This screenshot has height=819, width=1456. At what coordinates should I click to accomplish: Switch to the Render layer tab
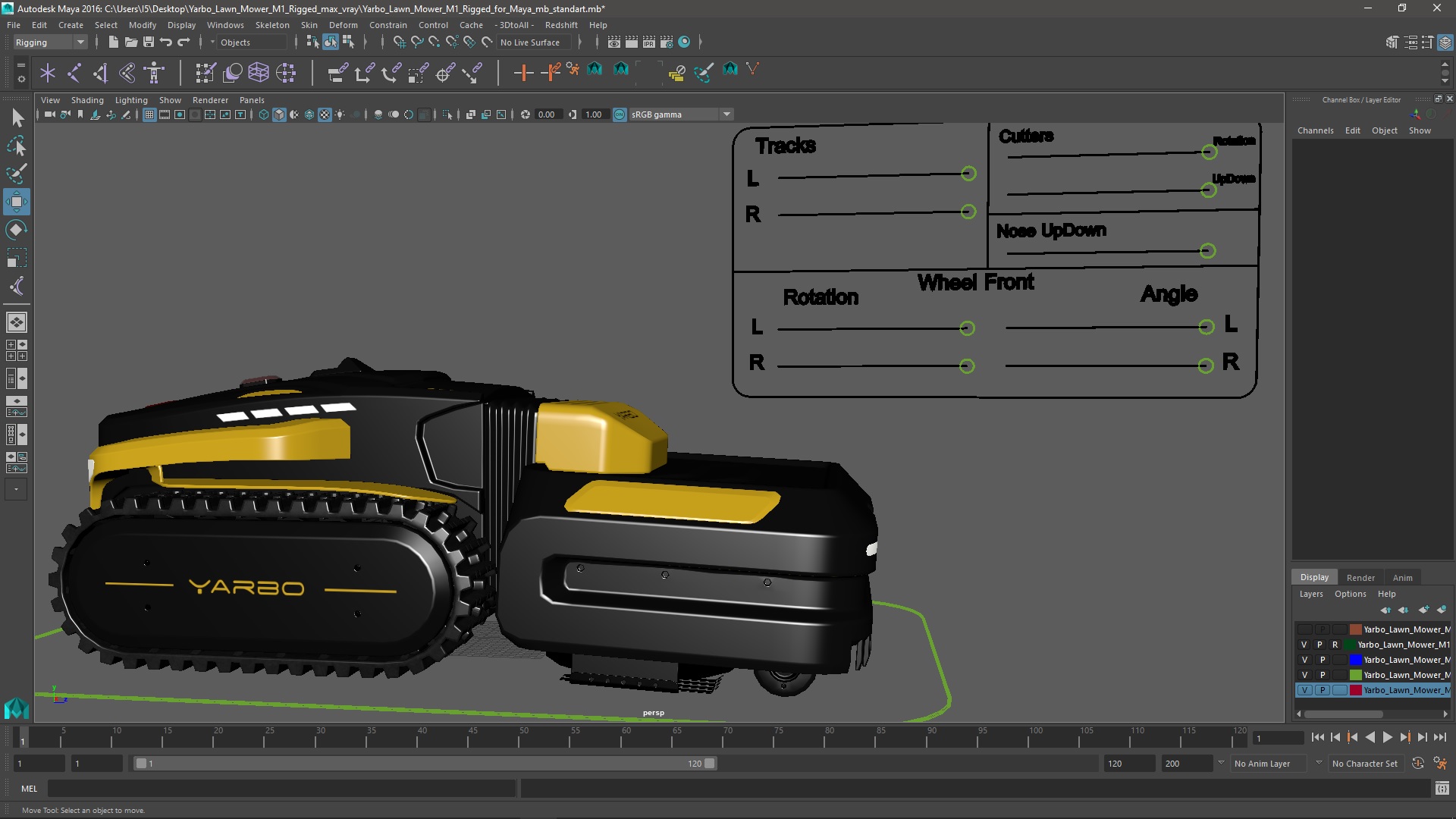coord(1360,578)
